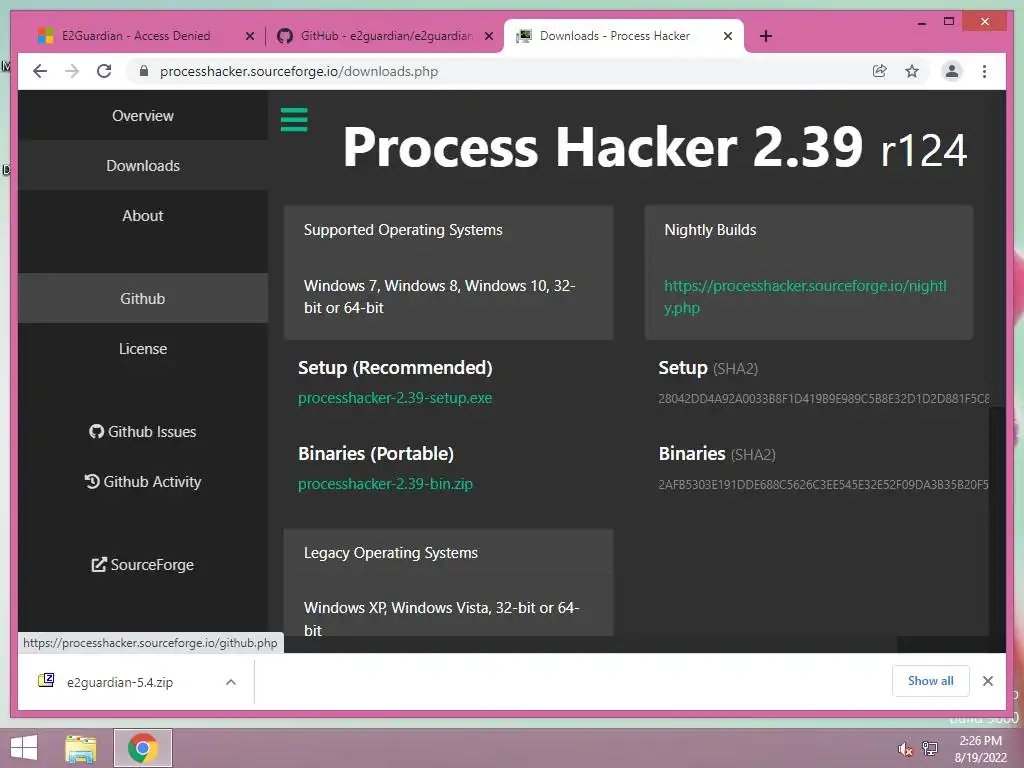Go back with browser back arrow
This screenshot has height=768, width=1024.
pyautogui.click(x=40, y=71)
